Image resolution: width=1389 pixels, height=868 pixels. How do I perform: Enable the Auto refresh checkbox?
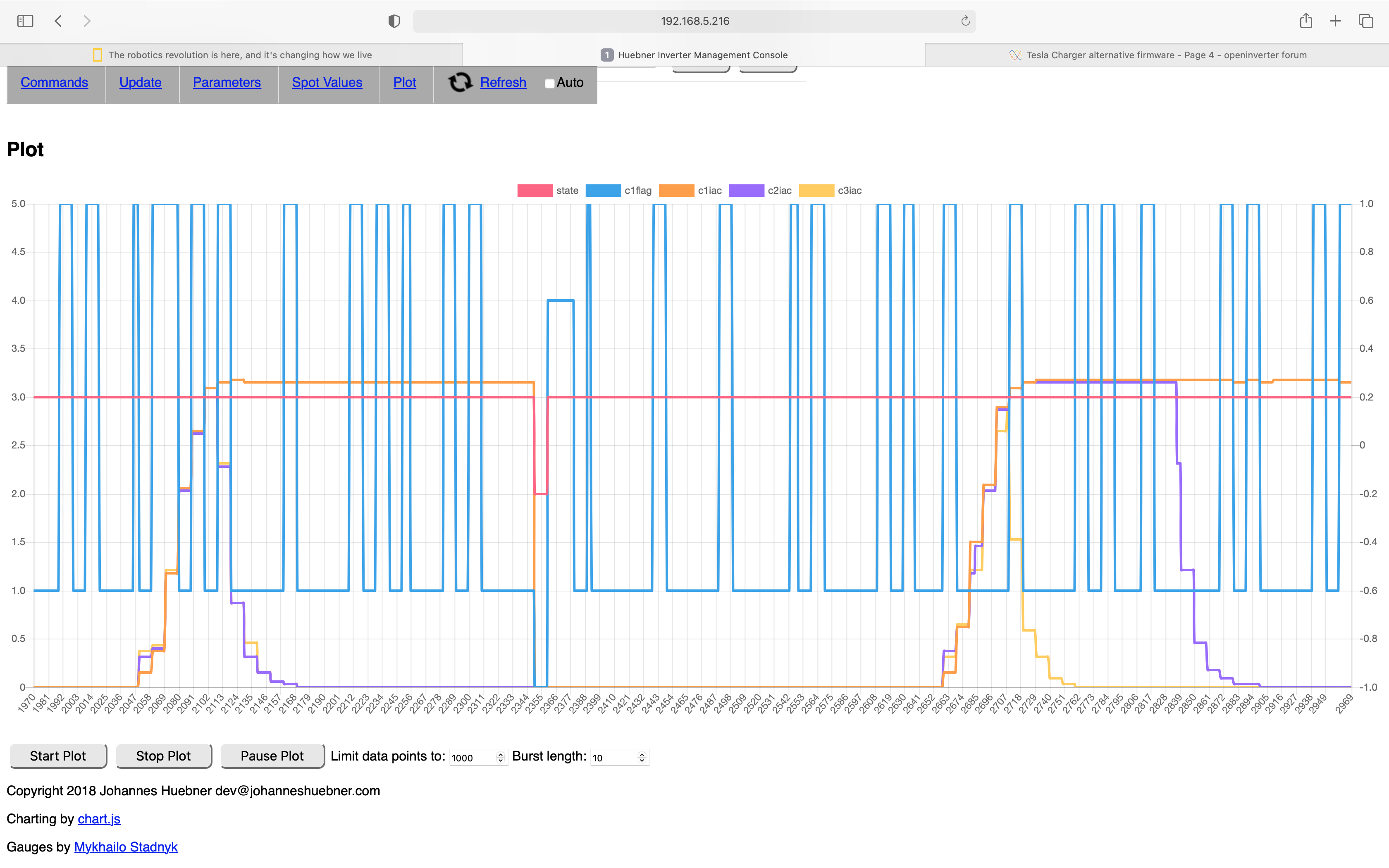[x=549, y=84]
